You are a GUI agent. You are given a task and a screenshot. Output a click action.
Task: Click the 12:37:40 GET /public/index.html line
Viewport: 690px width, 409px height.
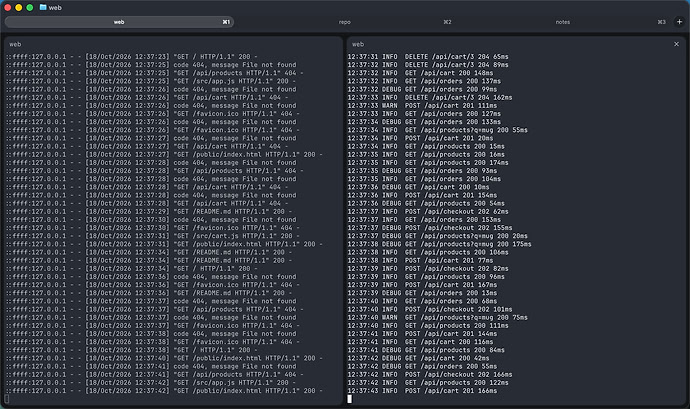pos(164,358)
